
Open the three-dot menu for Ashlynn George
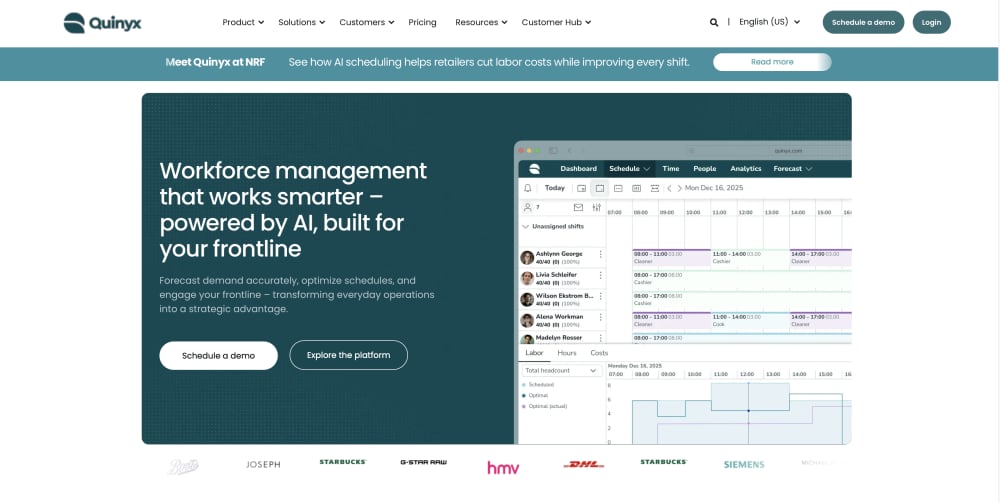point(600,254)
